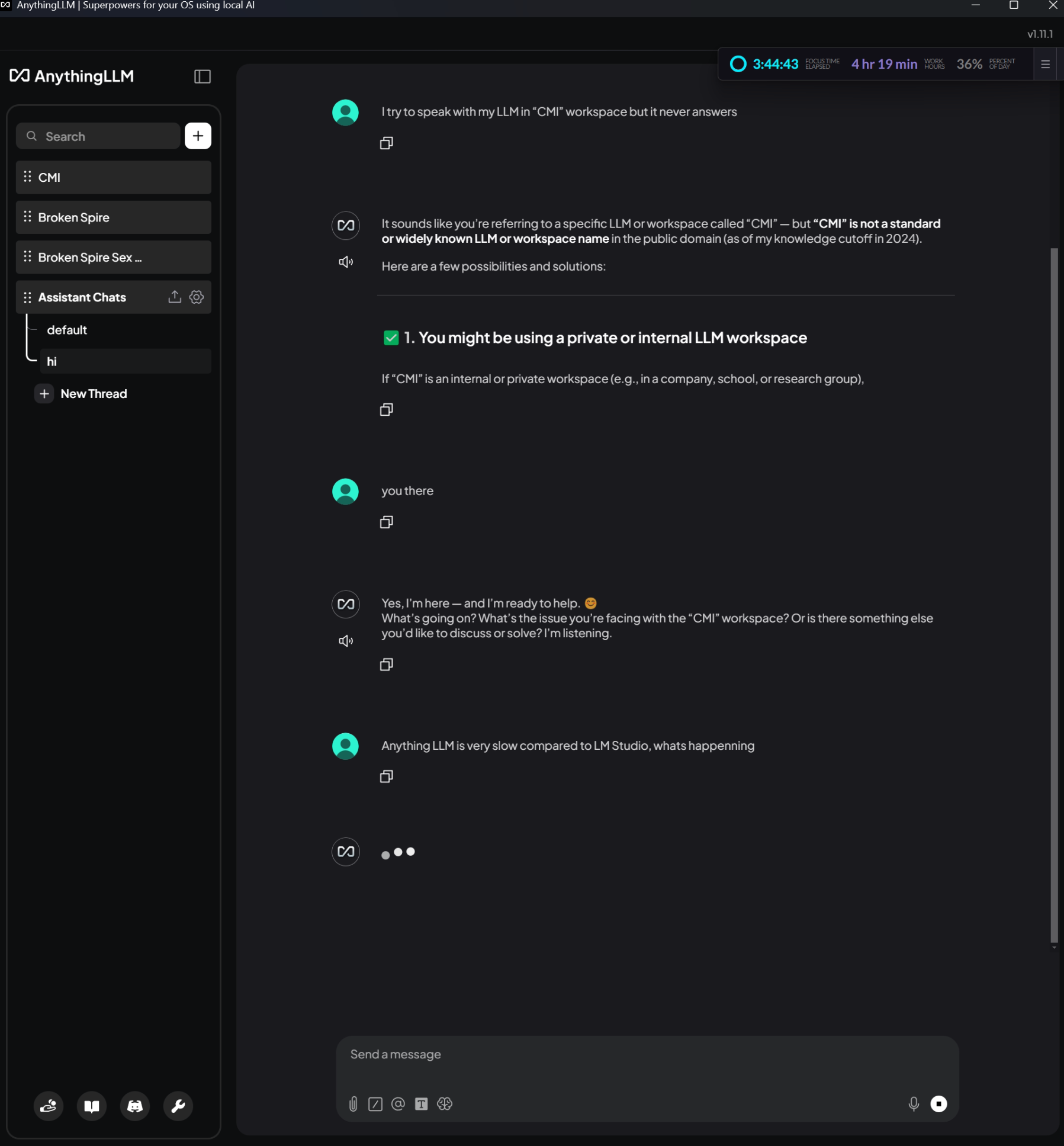Select the "default" thread
The width and height of the screenshot is (1064, 1146).
pyautogui.click(x=67, y=330)
